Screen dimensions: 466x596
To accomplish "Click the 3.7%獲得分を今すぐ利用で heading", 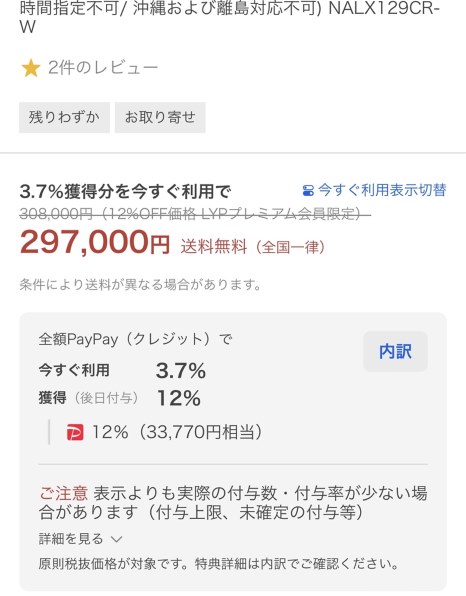I will (125, 191).
